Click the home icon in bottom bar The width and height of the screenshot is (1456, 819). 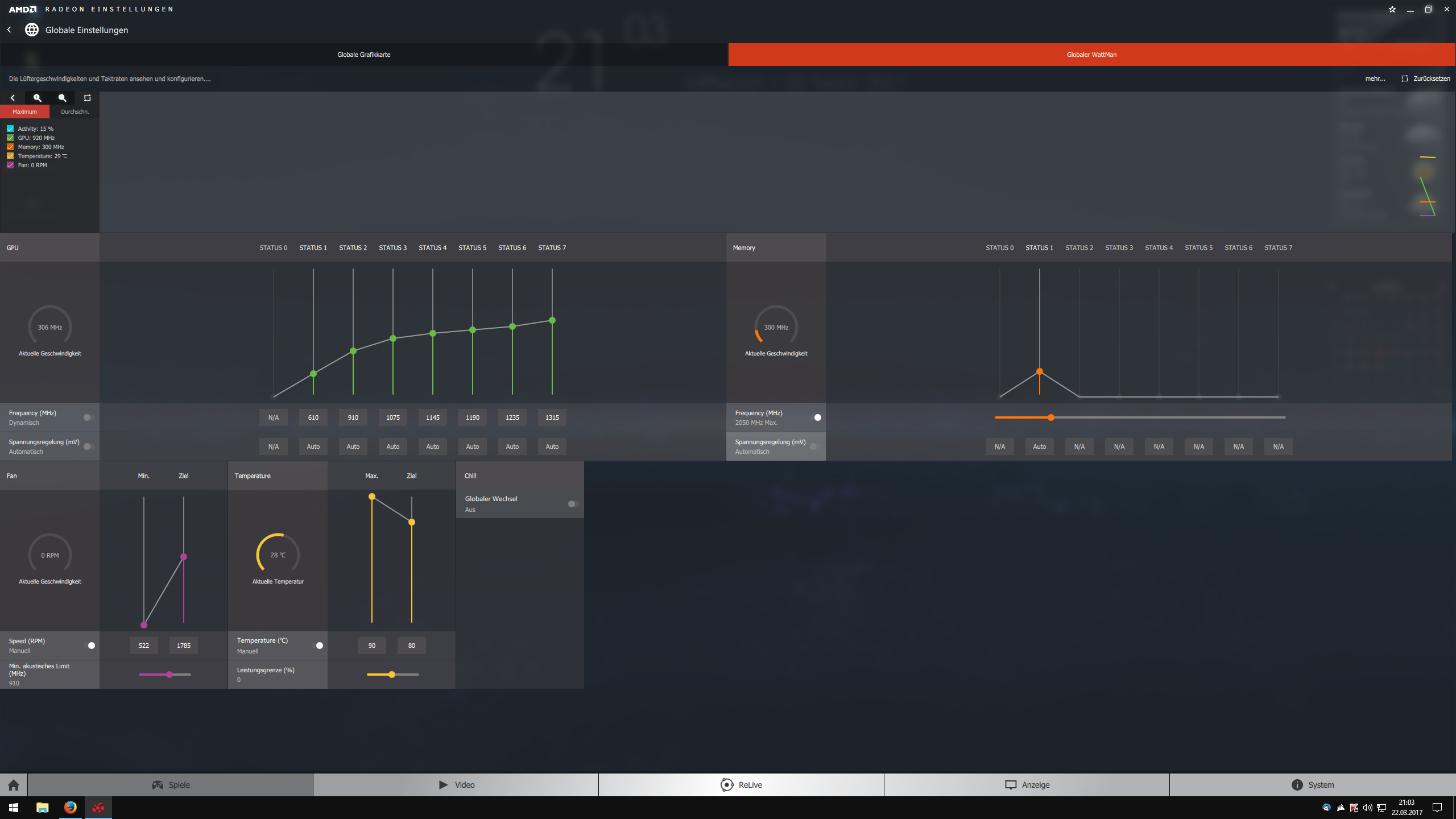pos(14,785)
